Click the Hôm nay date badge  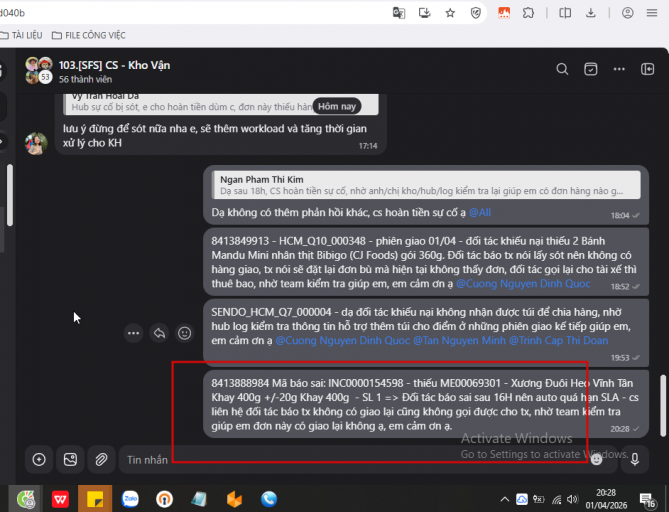tap(337, 106)
